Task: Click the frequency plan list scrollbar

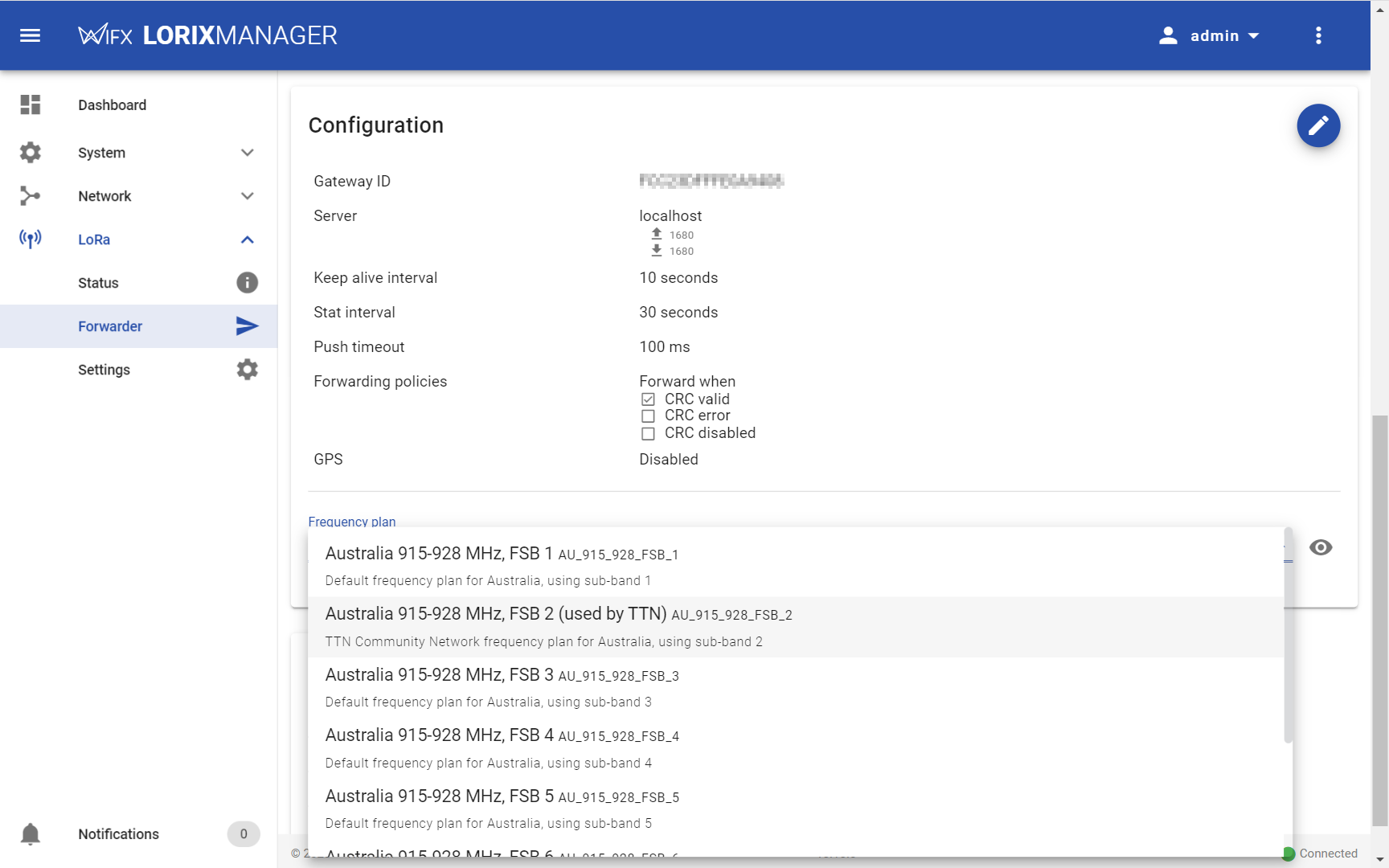Action: click(1288, 635)
